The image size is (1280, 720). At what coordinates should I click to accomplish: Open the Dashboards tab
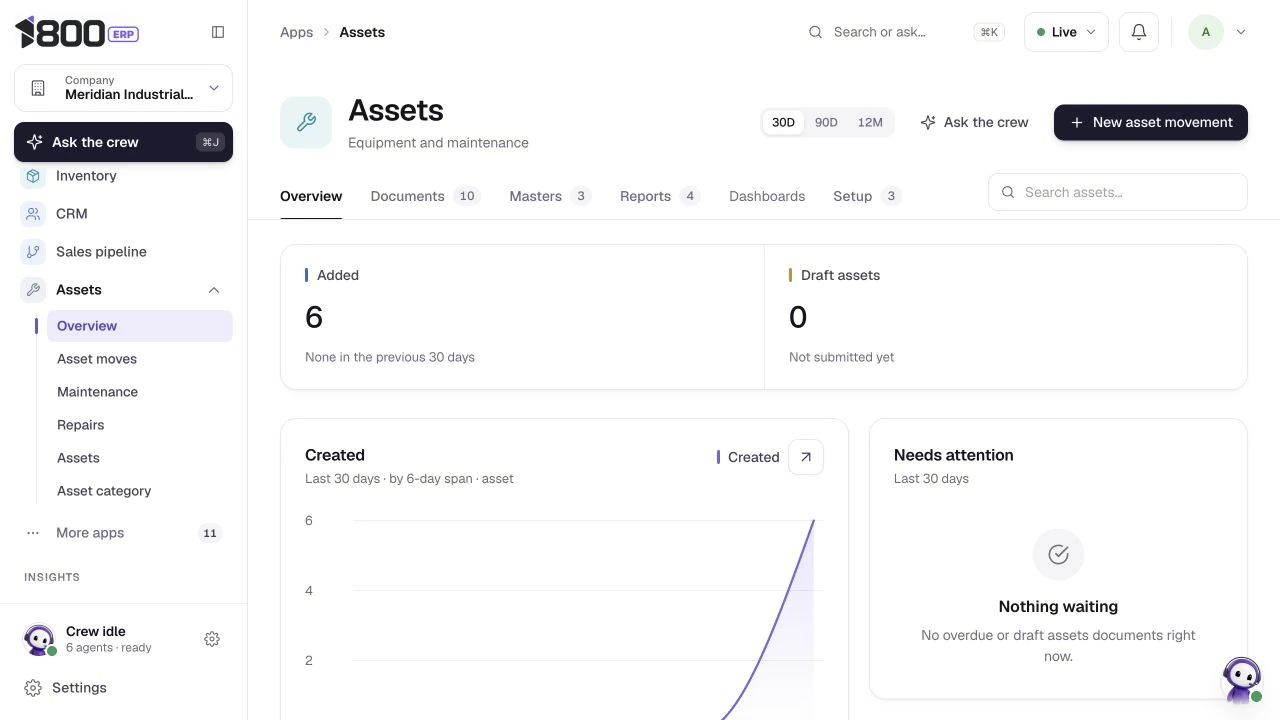click(x=767, y=196)
